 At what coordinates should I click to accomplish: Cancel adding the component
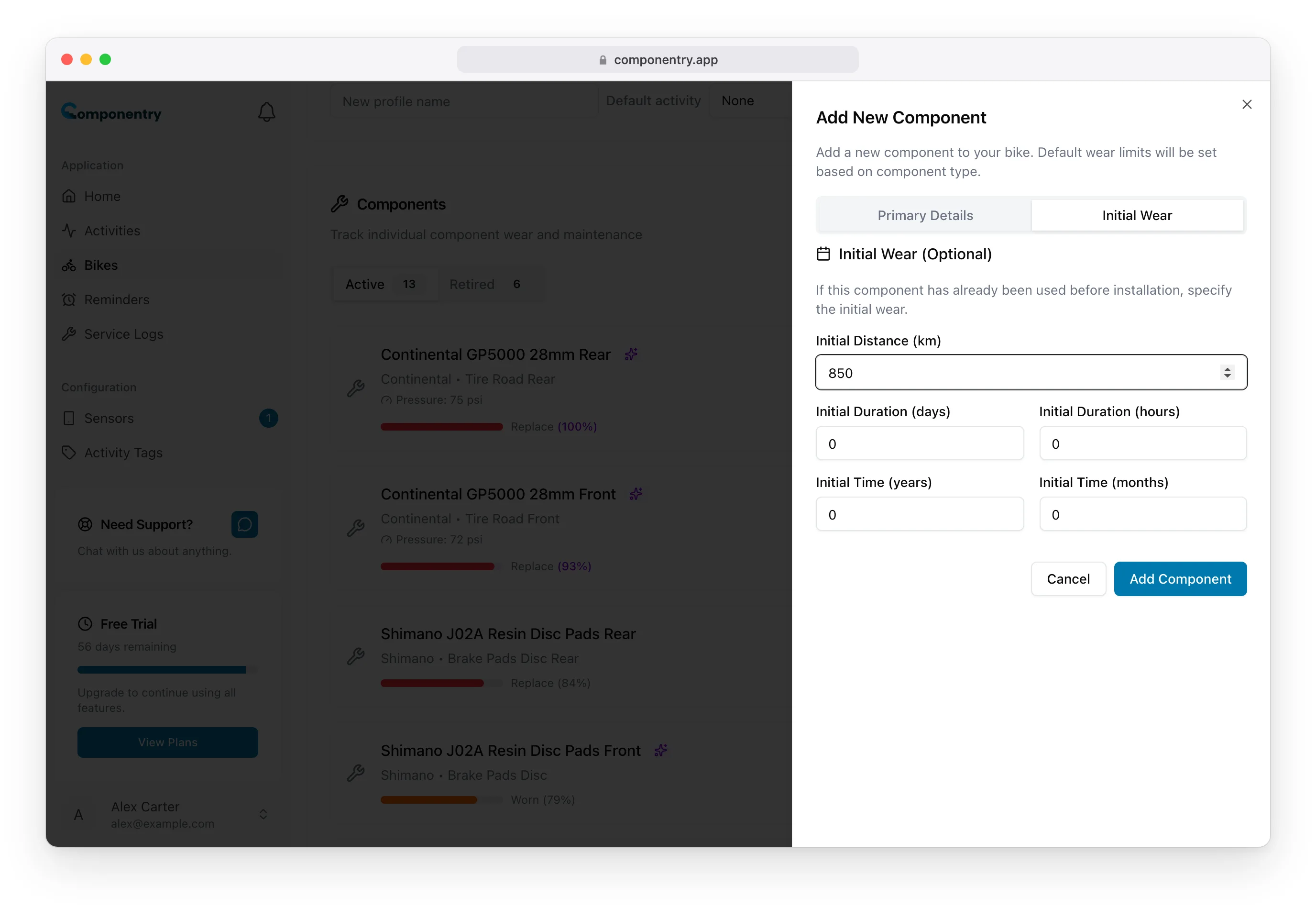pos(1068,578)
